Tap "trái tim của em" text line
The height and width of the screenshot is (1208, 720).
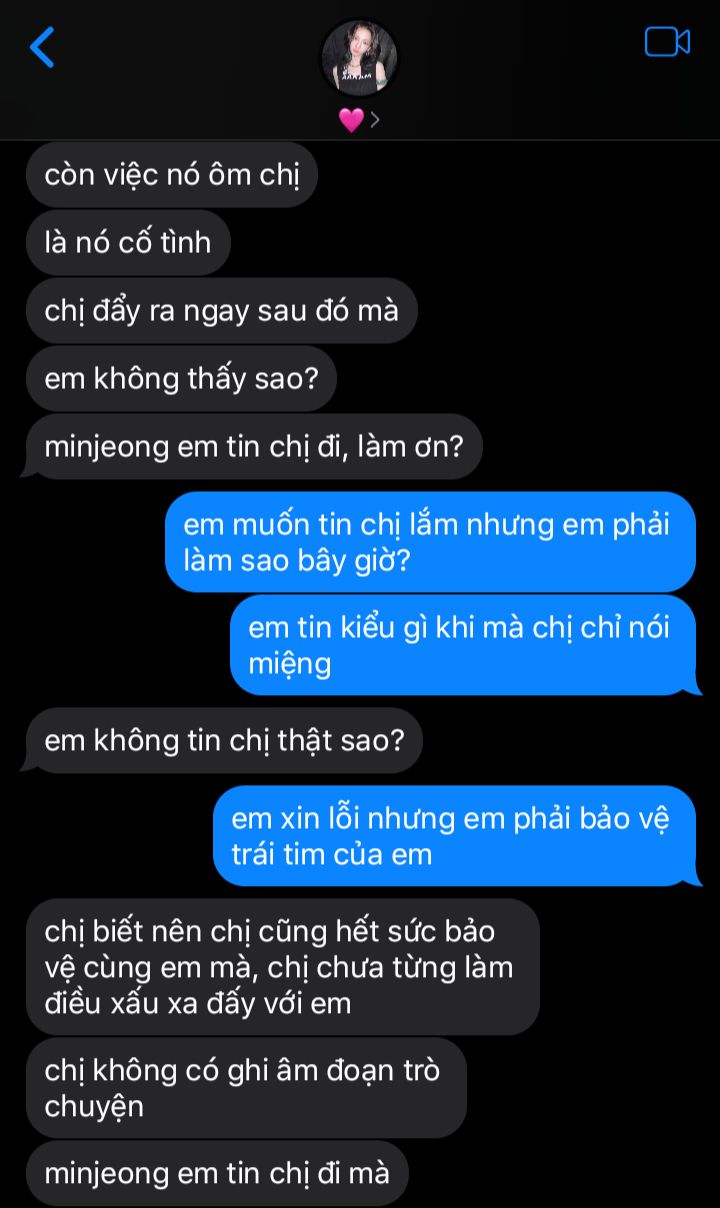coord(332,855)
